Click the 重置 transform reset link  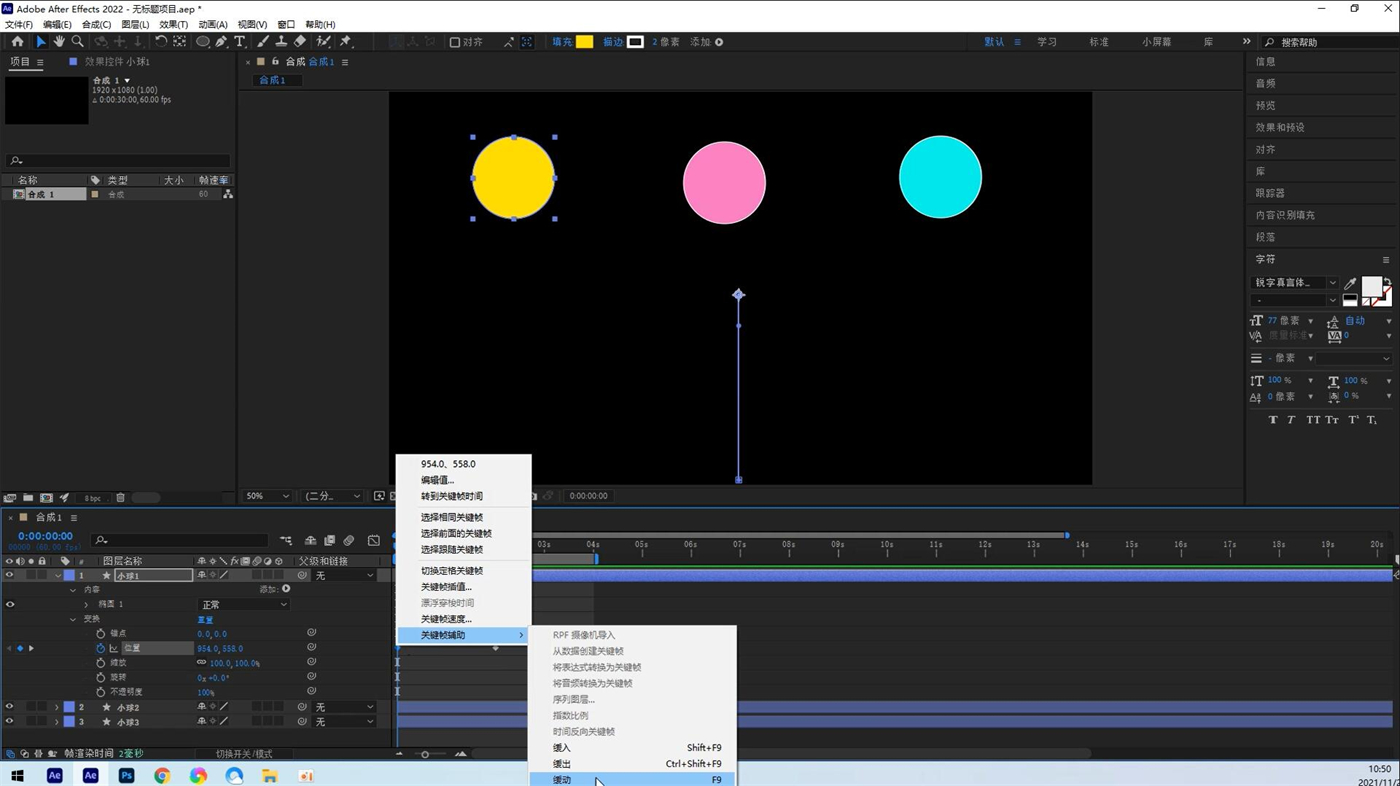pos(205,620)
